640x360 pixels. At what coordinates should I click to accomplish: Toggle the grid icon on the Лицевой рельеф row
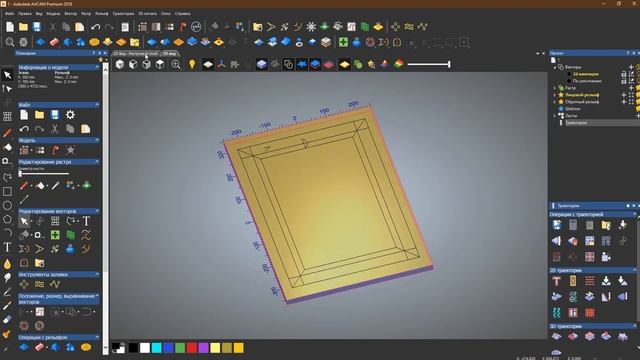tap(631, 95)
